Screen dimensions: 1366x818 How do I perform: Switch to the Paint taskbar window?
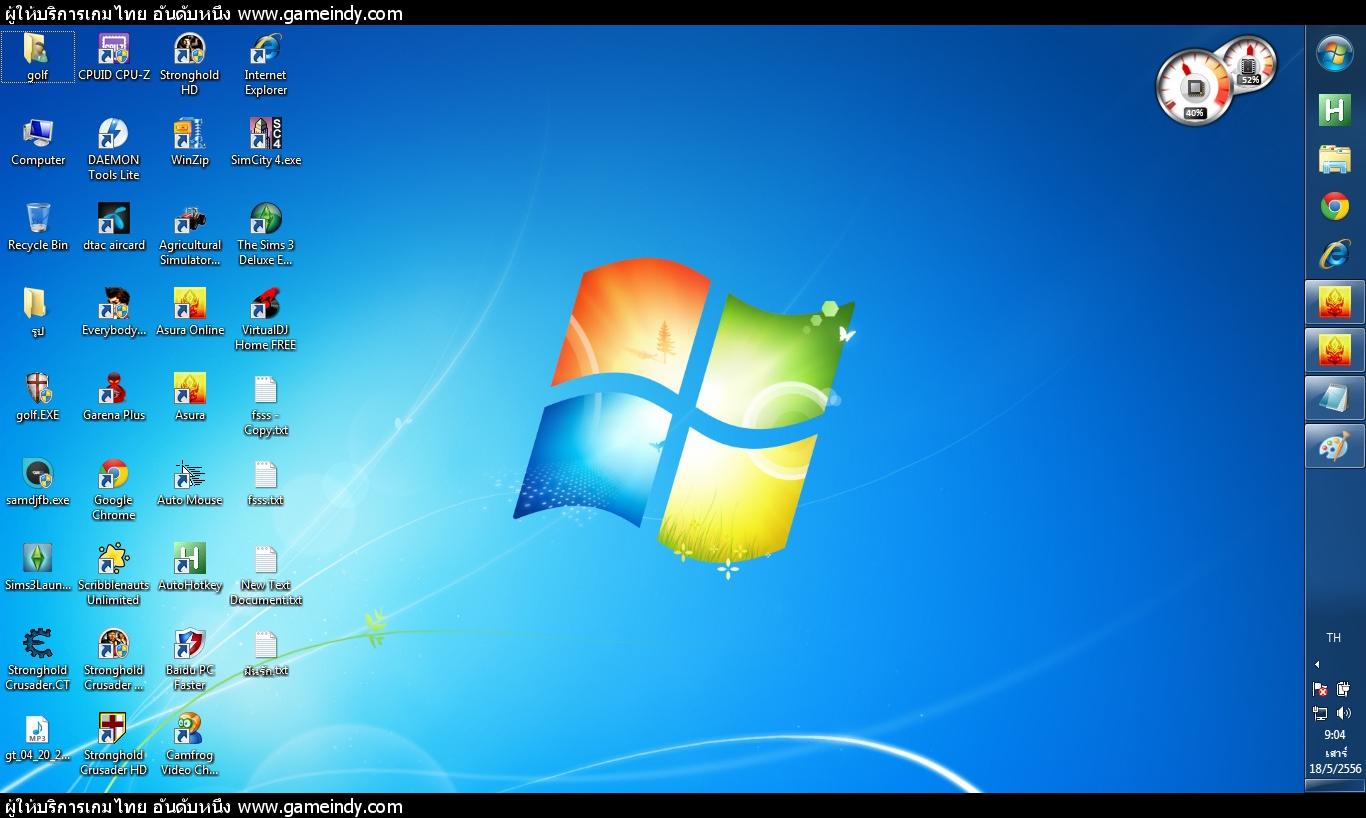pyautogui.click(x=1335, y=445)
